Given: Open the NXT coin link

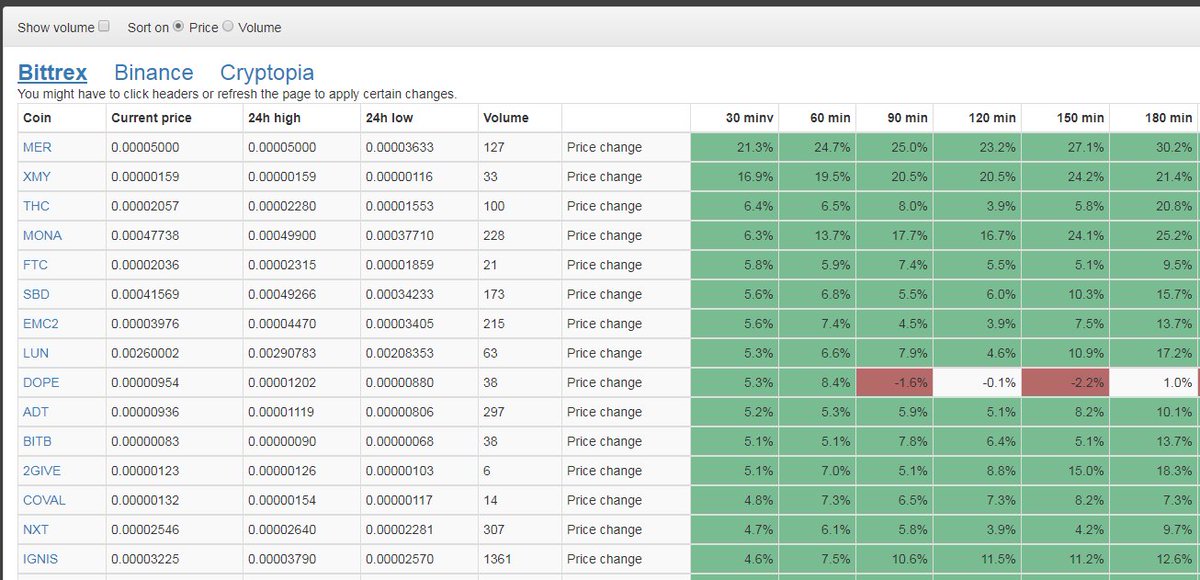Looking at the screenshot, I should tap(35, 530).
